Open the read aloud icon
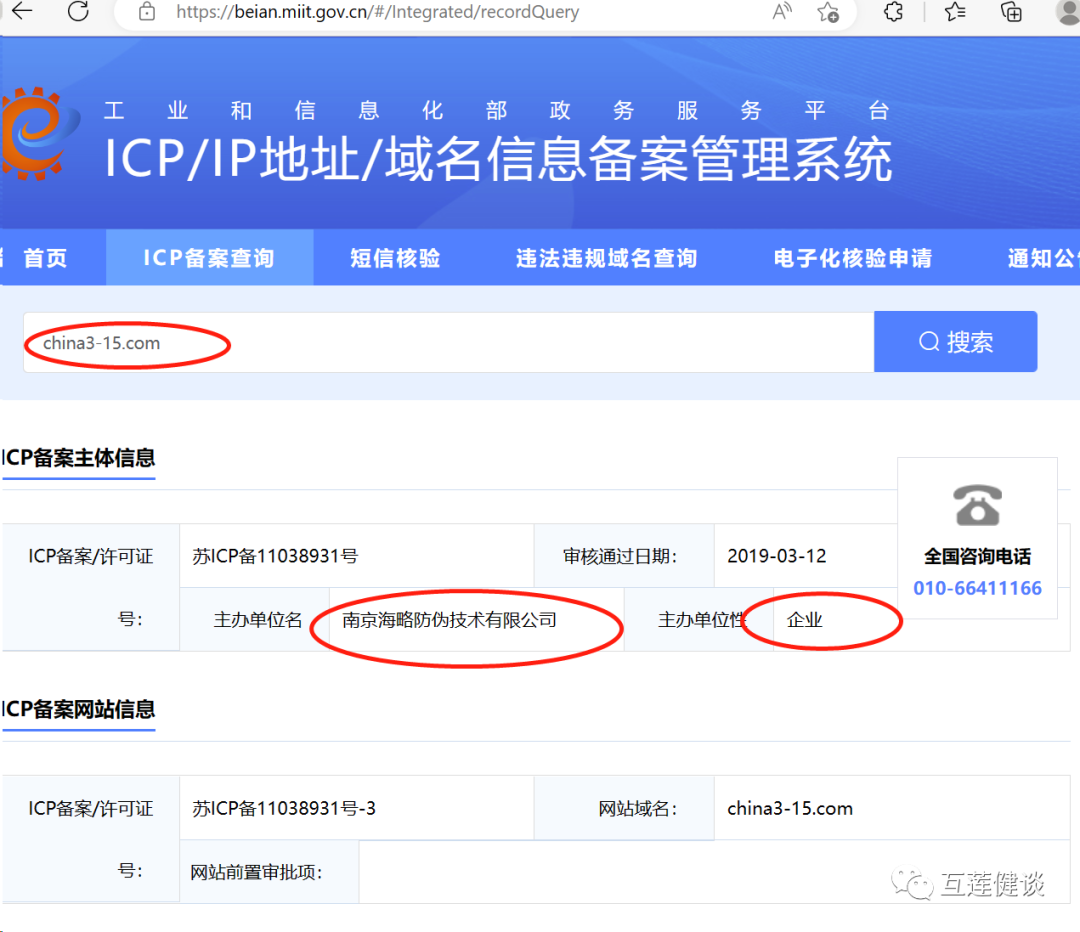1080x932 pixels. click(782, 11)
